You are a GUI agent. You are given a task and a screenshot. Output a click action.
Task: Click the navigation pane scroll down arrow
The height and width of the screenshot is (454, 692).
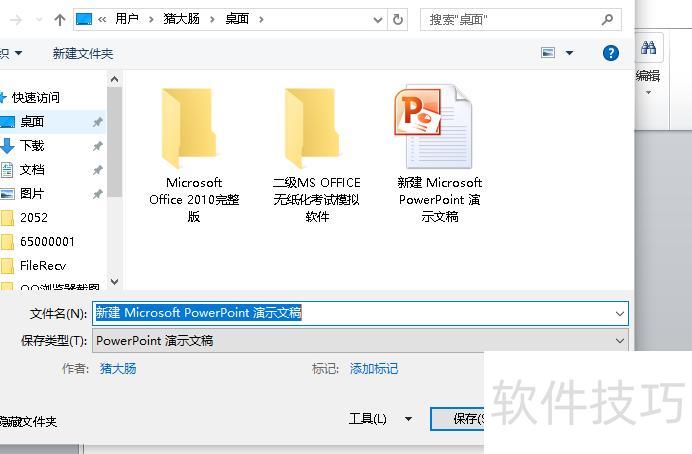coord(114,281)
